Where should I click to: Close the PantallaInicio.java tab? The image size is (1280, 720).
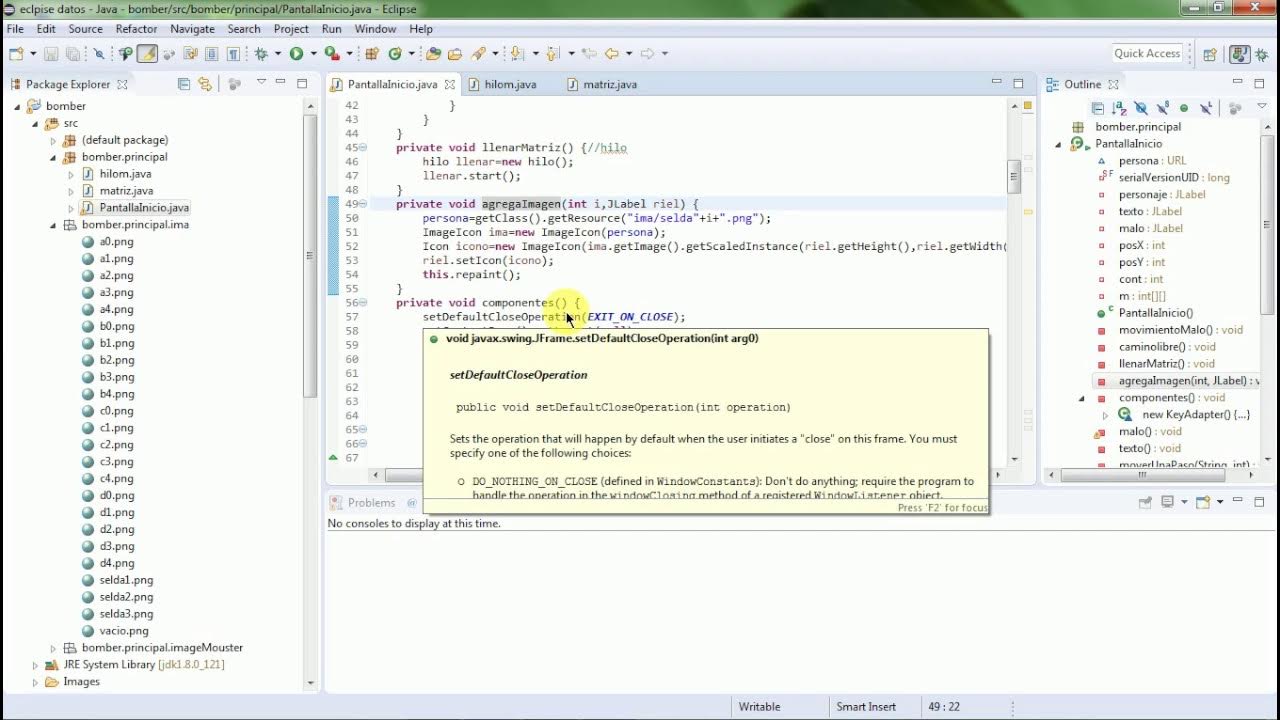450,85
